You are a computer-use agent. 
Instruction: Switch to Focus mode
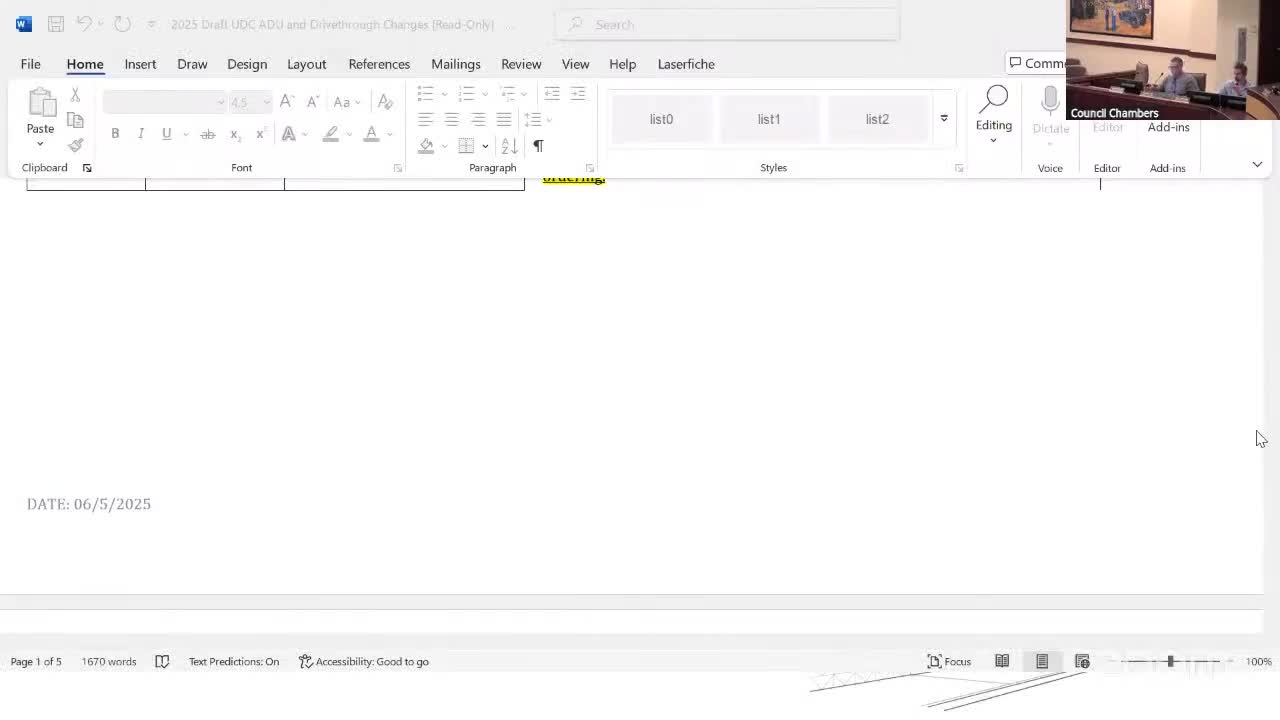point(949,661)
